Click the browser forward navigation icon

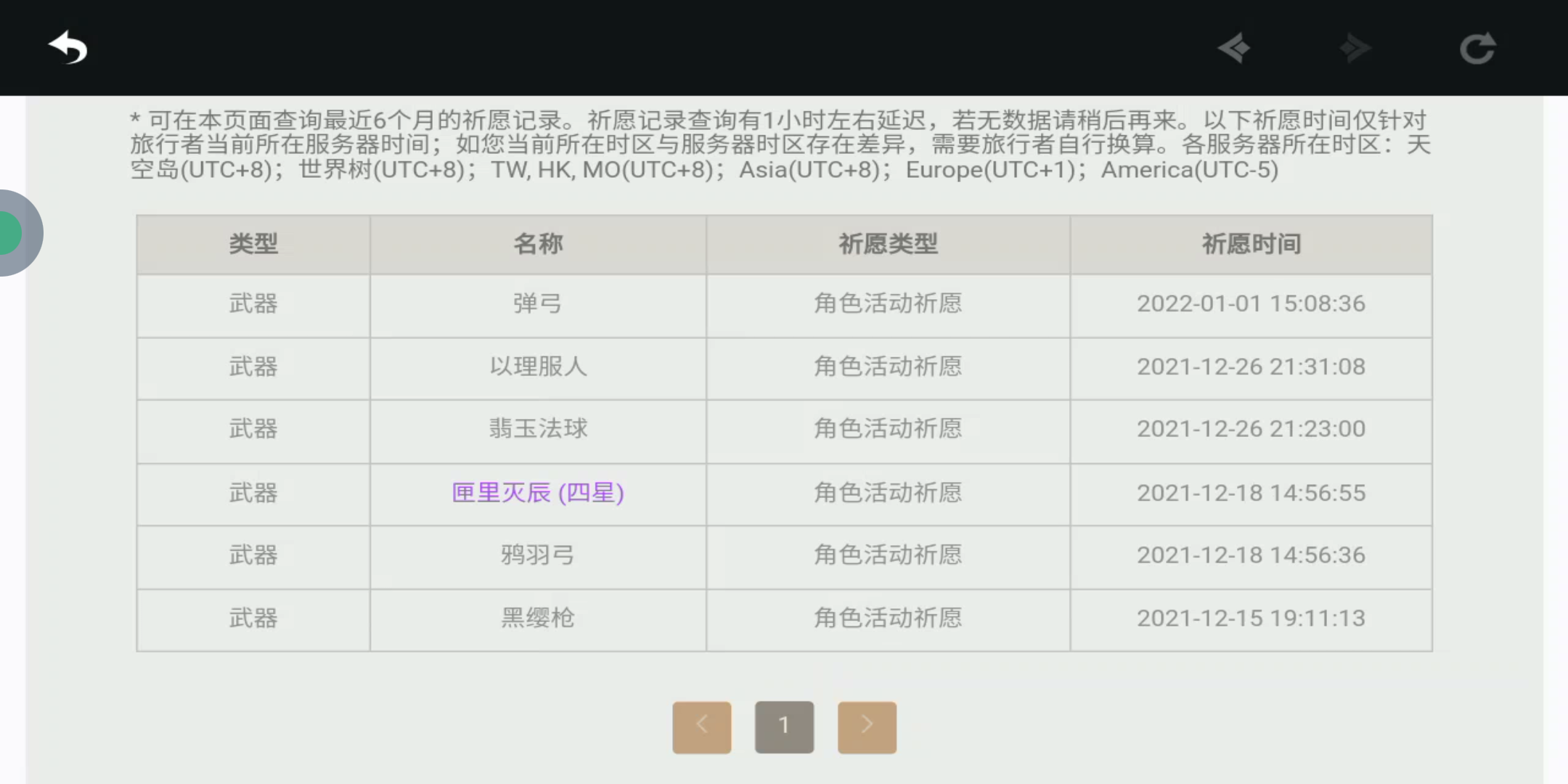[1355, 49]
